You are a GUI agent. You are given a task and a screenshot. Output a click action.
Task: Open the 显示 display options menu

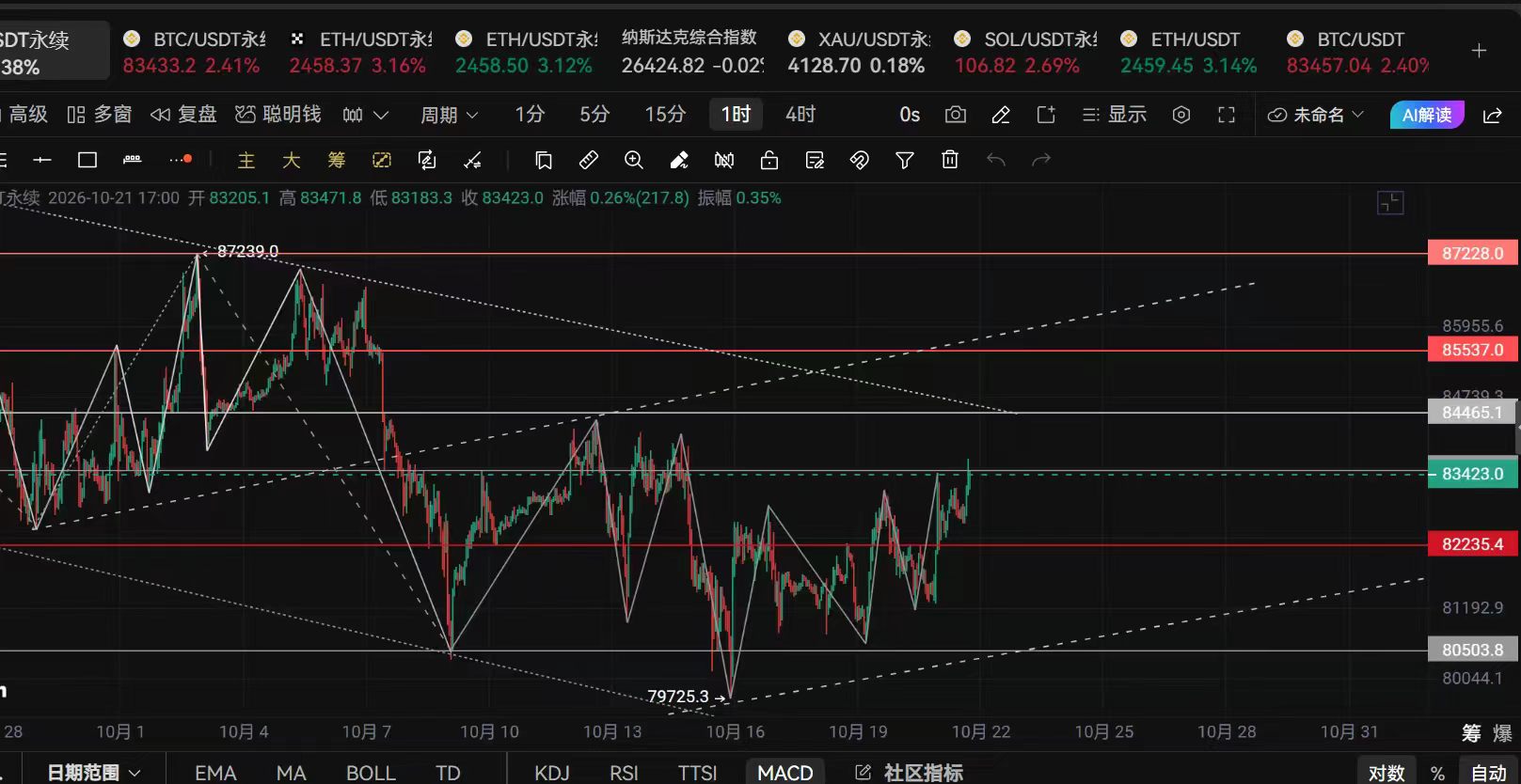[x=1115, y=115]
